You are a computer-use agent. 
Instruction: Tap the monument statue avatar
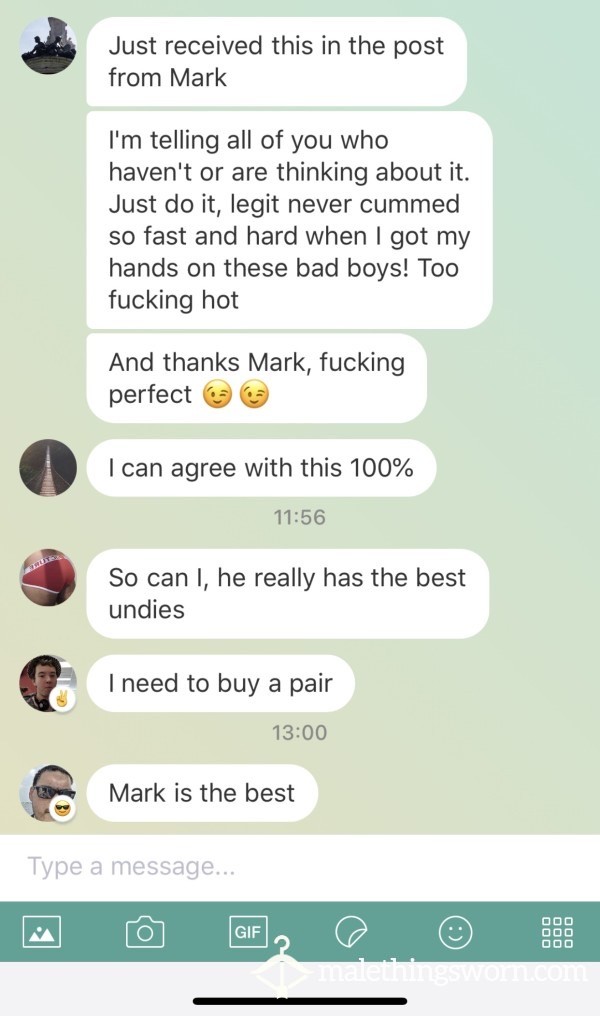click(x=49, y=45)
